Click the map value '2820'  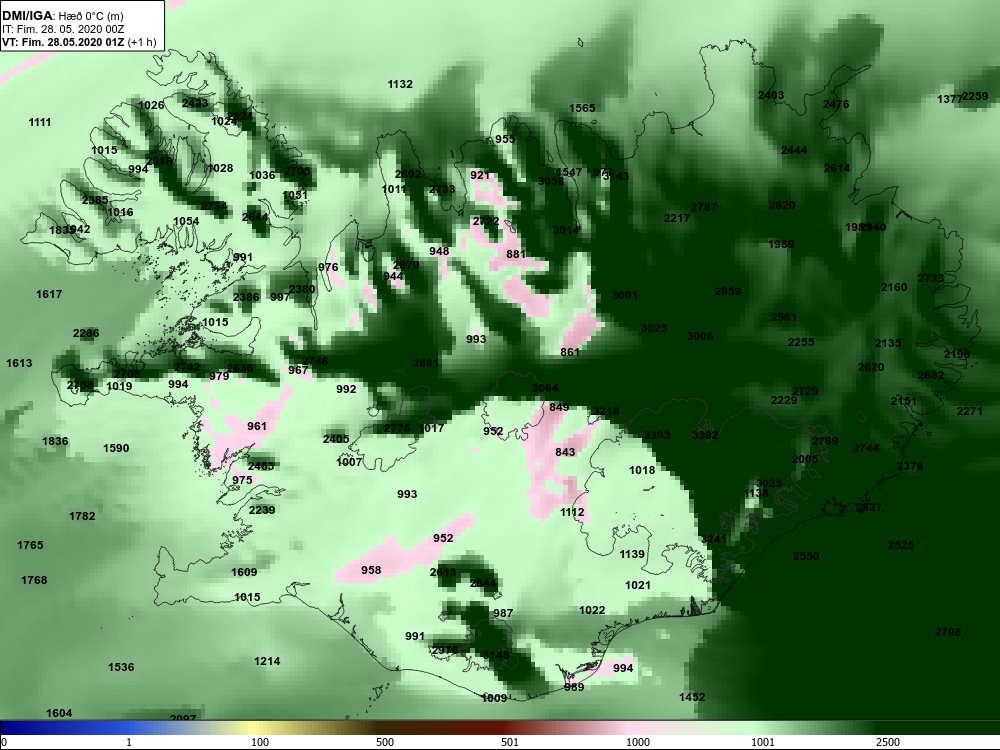[782, 205]
